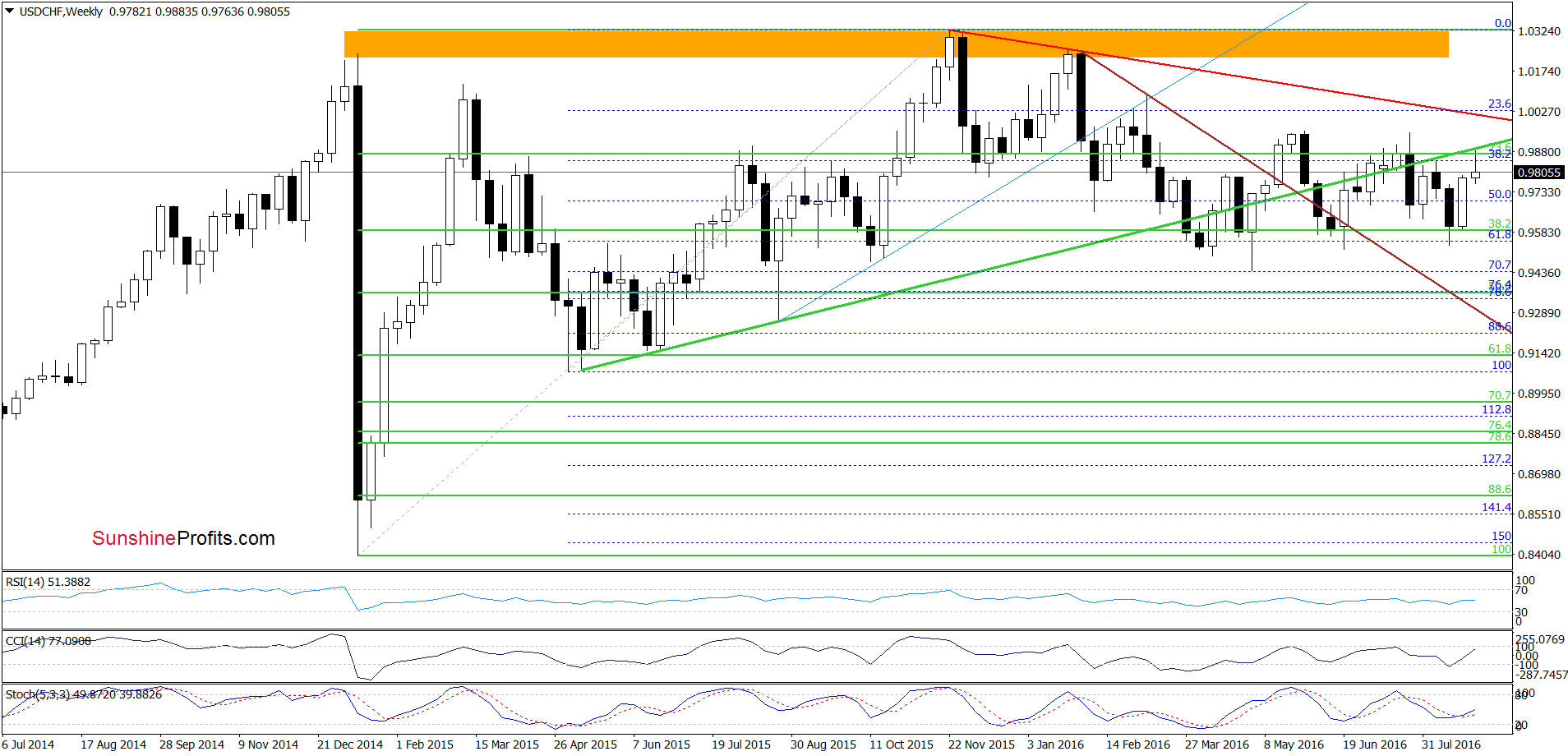Image resolution: width=1568 pixels, height=756 pixels.
Task: Click the 1.03240 price axis label
Action: [x=1538, y=31]
